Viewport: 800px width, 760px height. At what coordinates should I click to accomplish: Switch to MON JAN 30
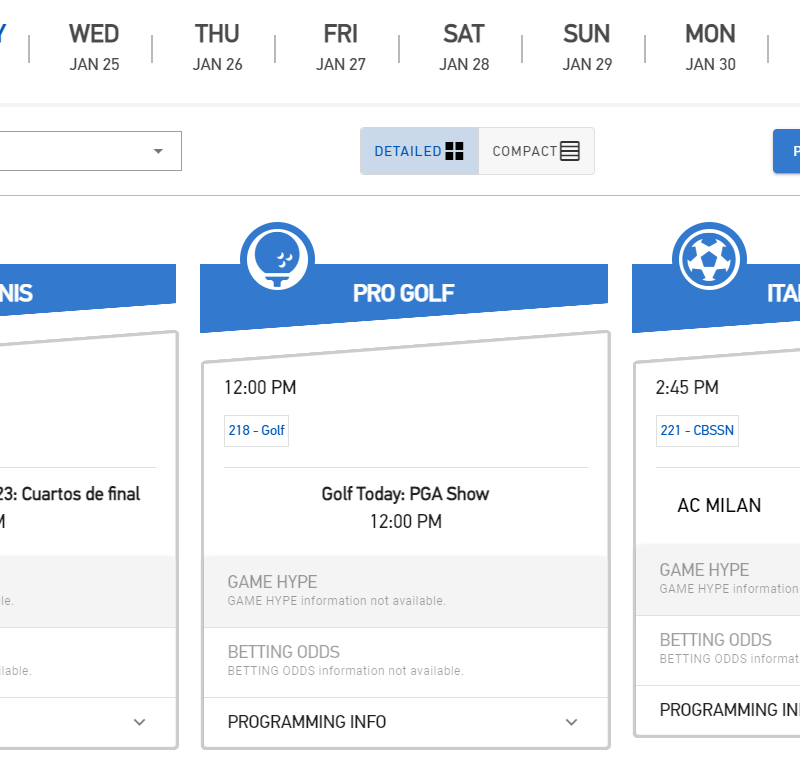click(x=710, y=46)
